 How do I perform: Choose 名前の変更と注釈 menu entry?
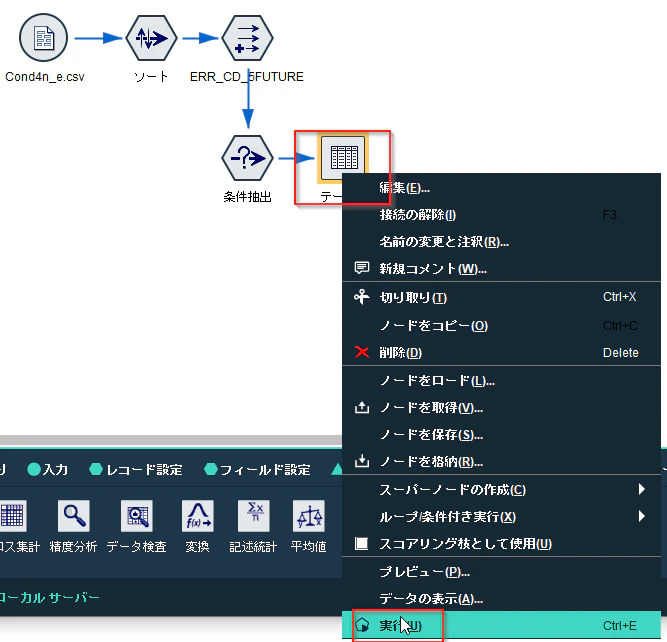(501, 242)
